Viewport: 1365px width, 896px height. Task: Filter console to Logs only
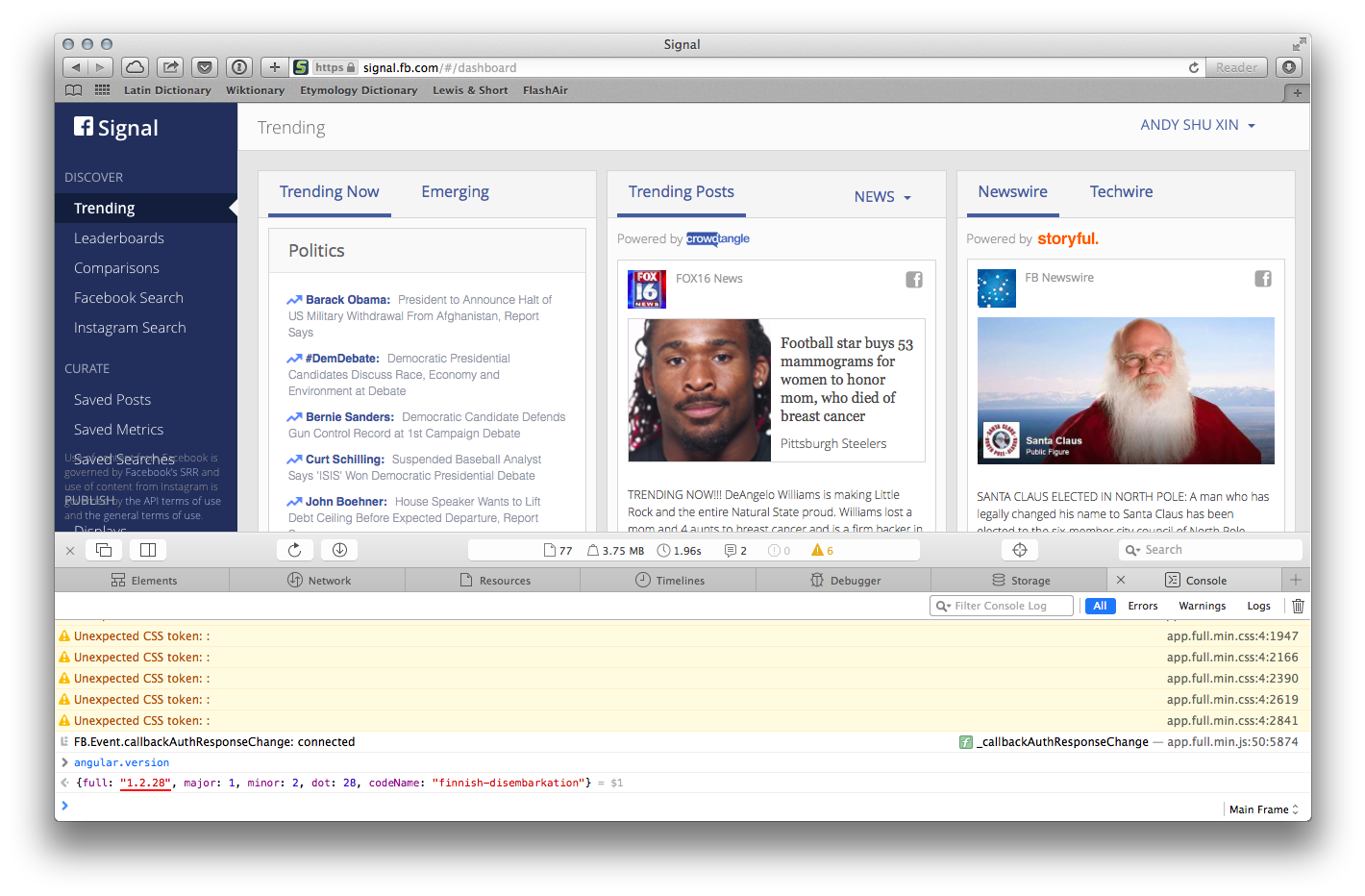coord(1259,606)
